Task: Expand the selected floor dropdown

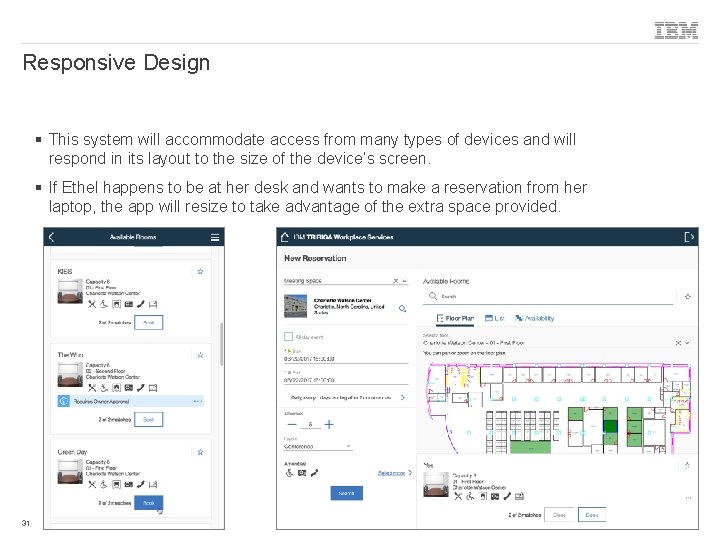Action: (687, 343)
